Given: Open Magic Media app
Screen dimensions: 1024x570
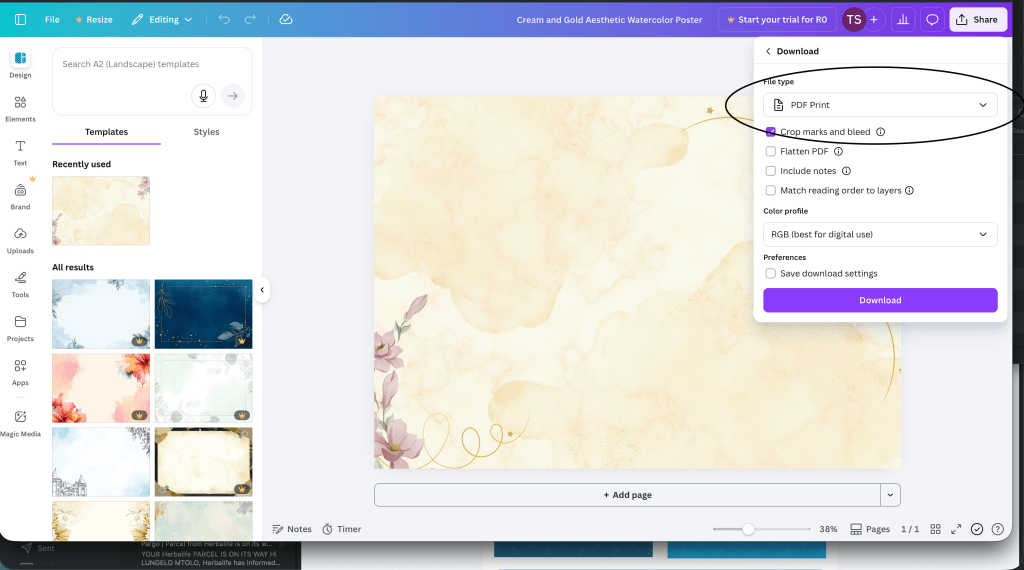Looking at the screenshot, I should pyautogui.click(x=20, y=421).
